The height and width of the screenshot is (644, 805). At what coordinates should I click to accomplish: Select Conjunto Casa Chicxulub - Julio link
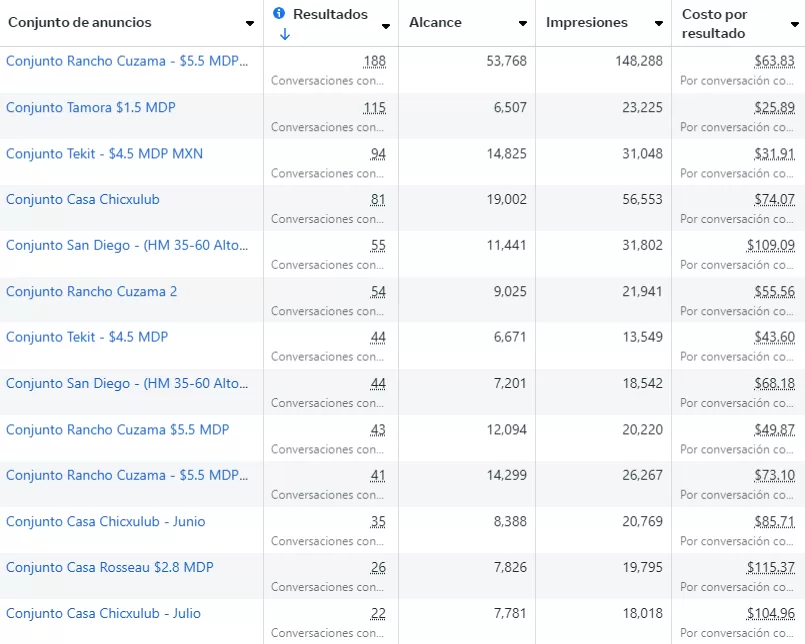click(103, 613)
